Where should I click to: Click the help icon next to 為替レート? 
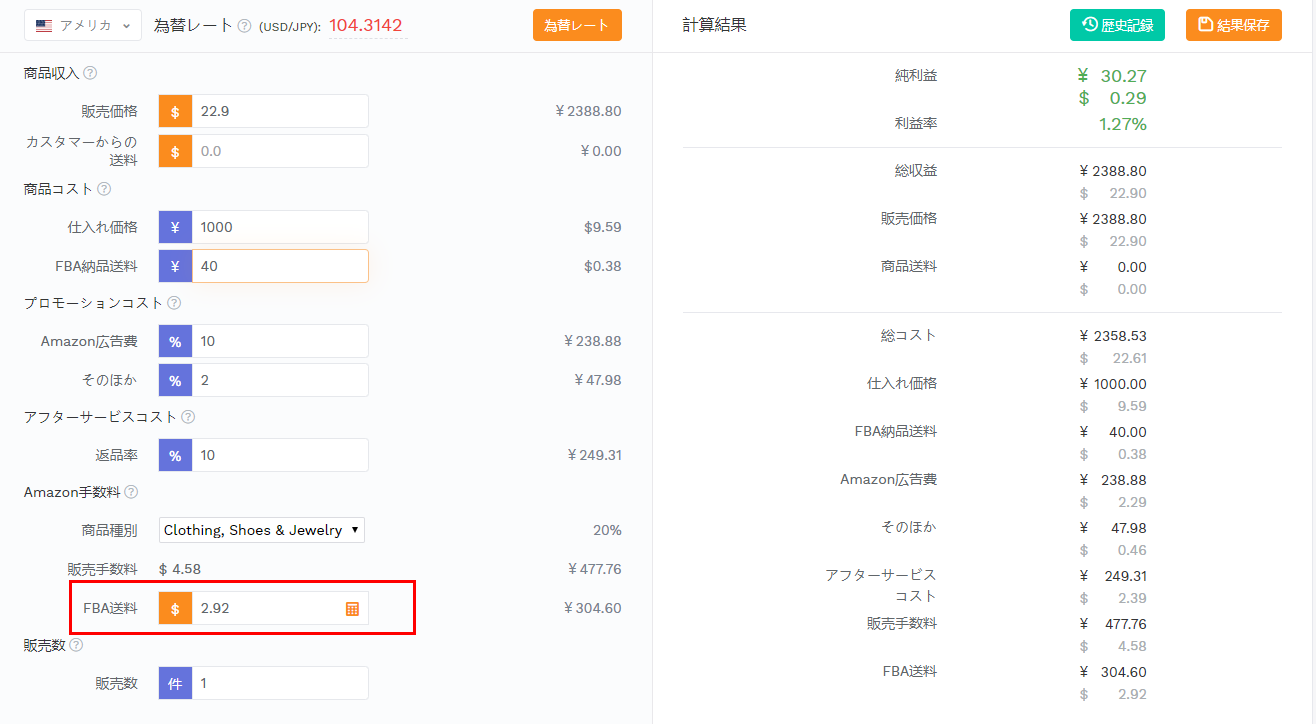pos(244,26)
